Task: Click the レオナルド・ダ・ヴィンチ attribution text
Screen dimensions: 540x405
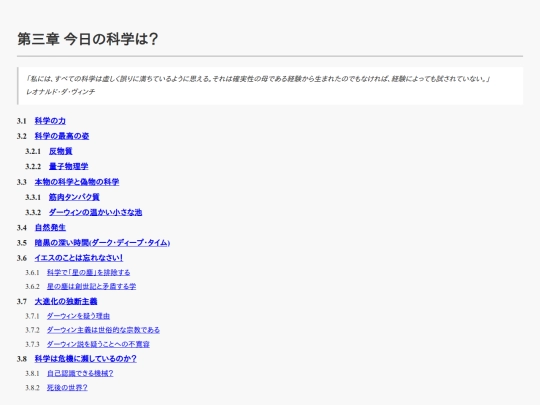Action: point(61,92)
